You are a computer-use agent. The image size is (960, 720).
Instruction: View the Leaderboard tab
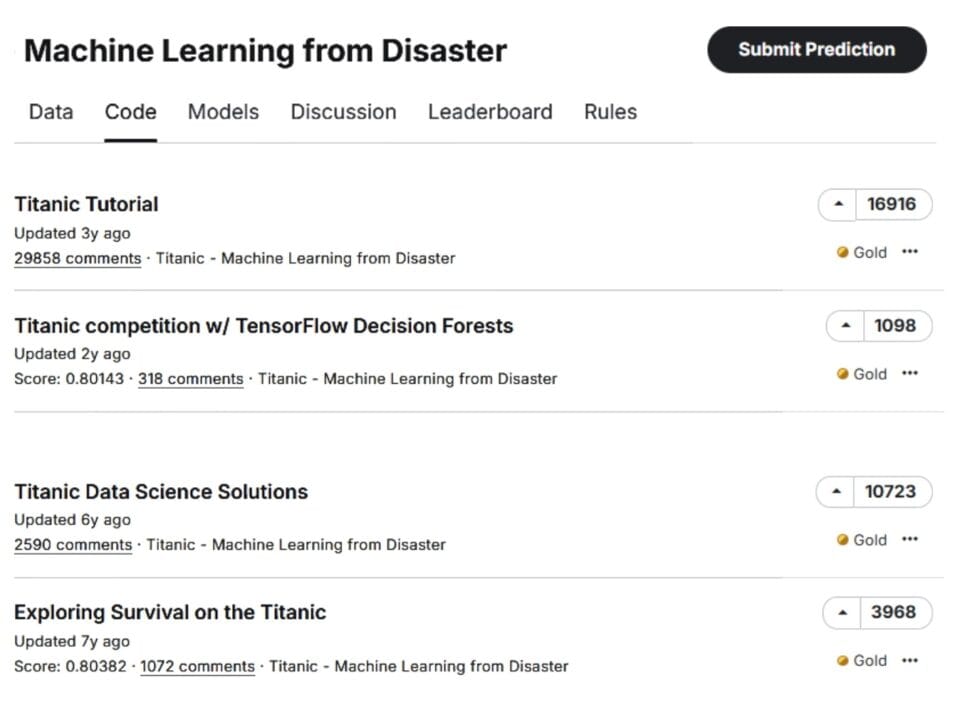tap(490, 112)
